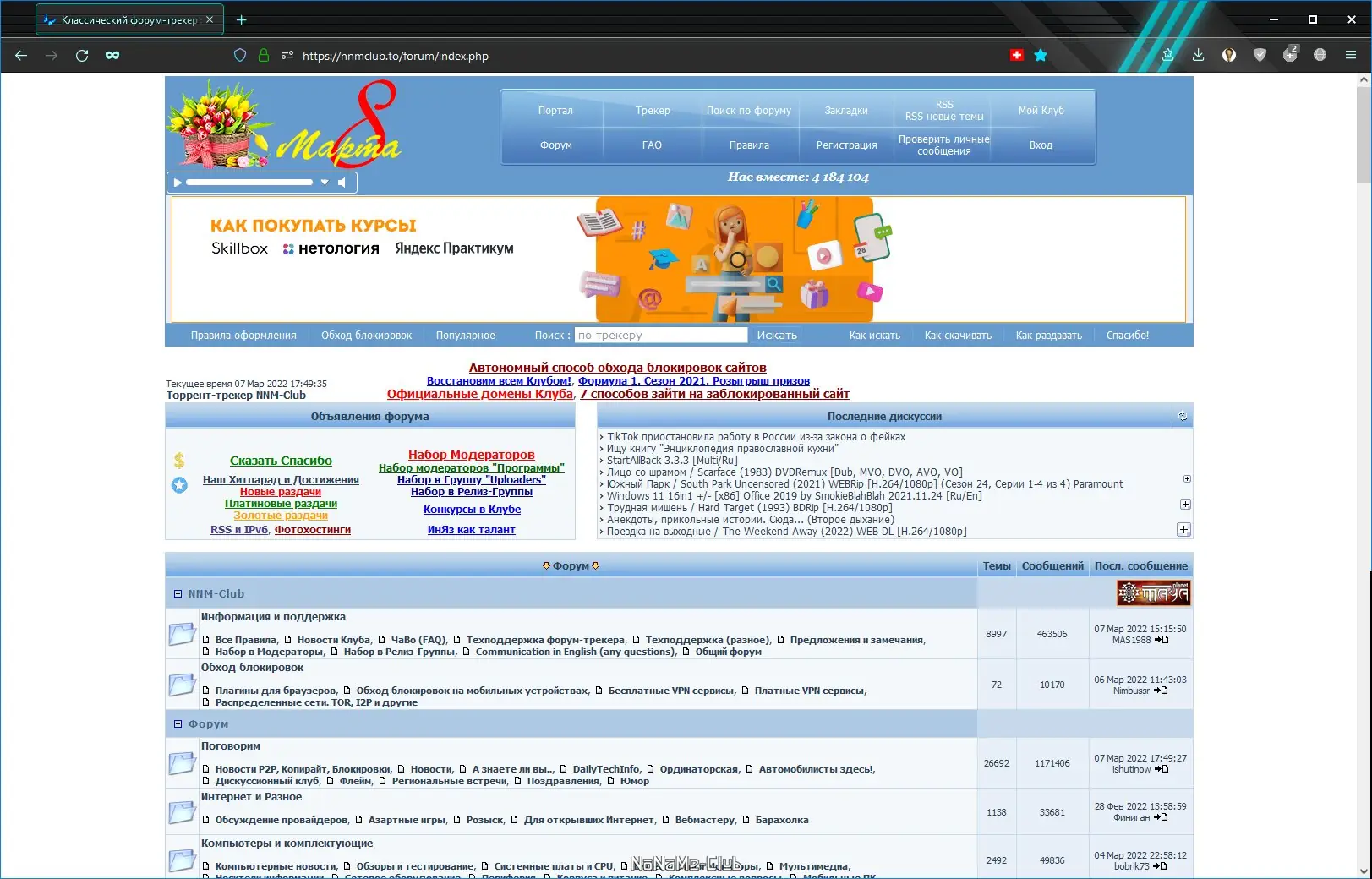
Task: Click the Искать search button
Action: (x=777, y=336)
